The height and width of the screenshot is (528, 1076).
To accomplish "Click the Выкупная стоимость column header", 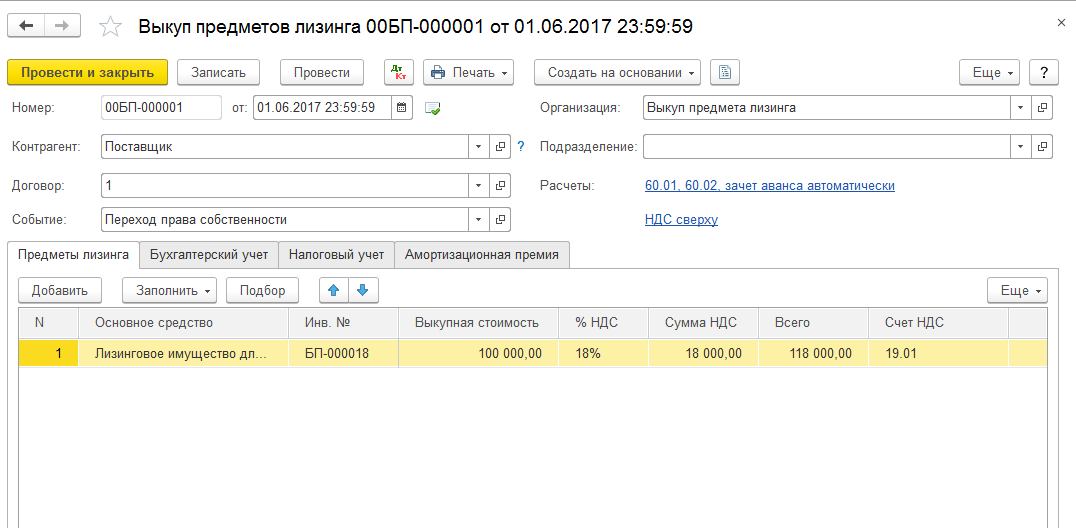I will coord(478,323).
